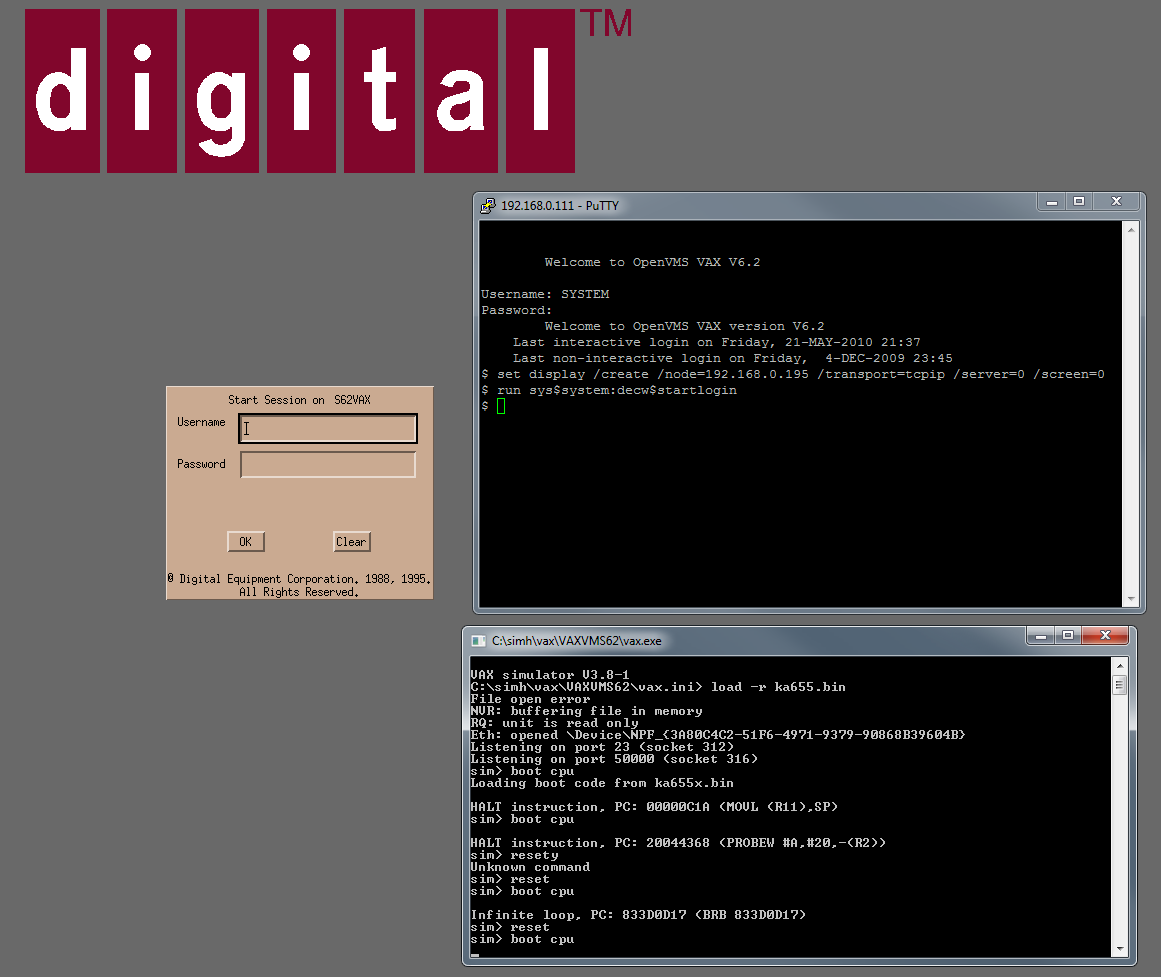1161x977 pixels.
Task: Click the PuTTY scrollbar down arrow
Action: click(1131, 598)
